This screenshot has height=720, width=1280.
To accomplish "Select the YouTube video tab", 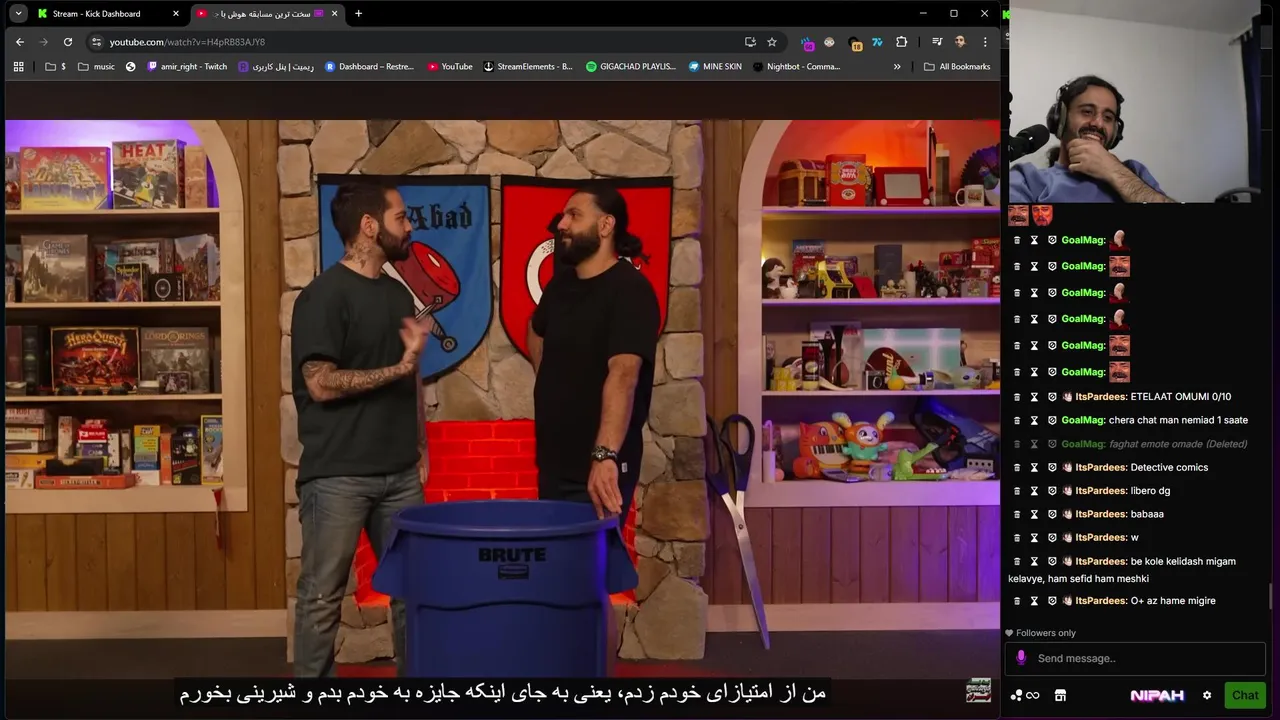I will point(265,14).
